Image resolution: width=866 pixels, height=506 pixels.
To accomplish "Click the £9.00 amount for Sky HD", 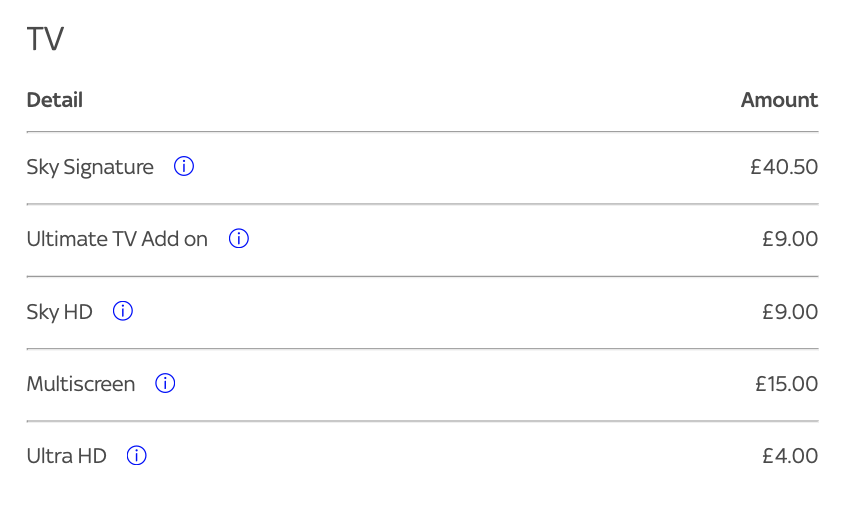I will click(790, 312).
